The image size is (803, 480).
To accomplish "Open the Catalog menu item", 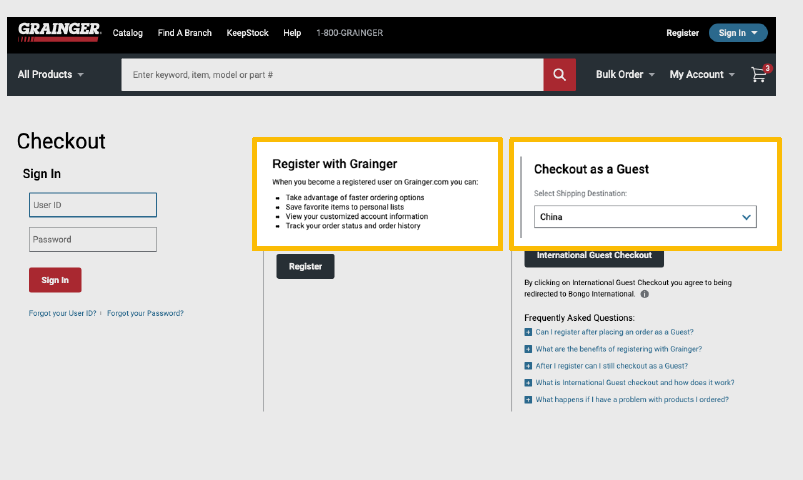I will (128, 33).
